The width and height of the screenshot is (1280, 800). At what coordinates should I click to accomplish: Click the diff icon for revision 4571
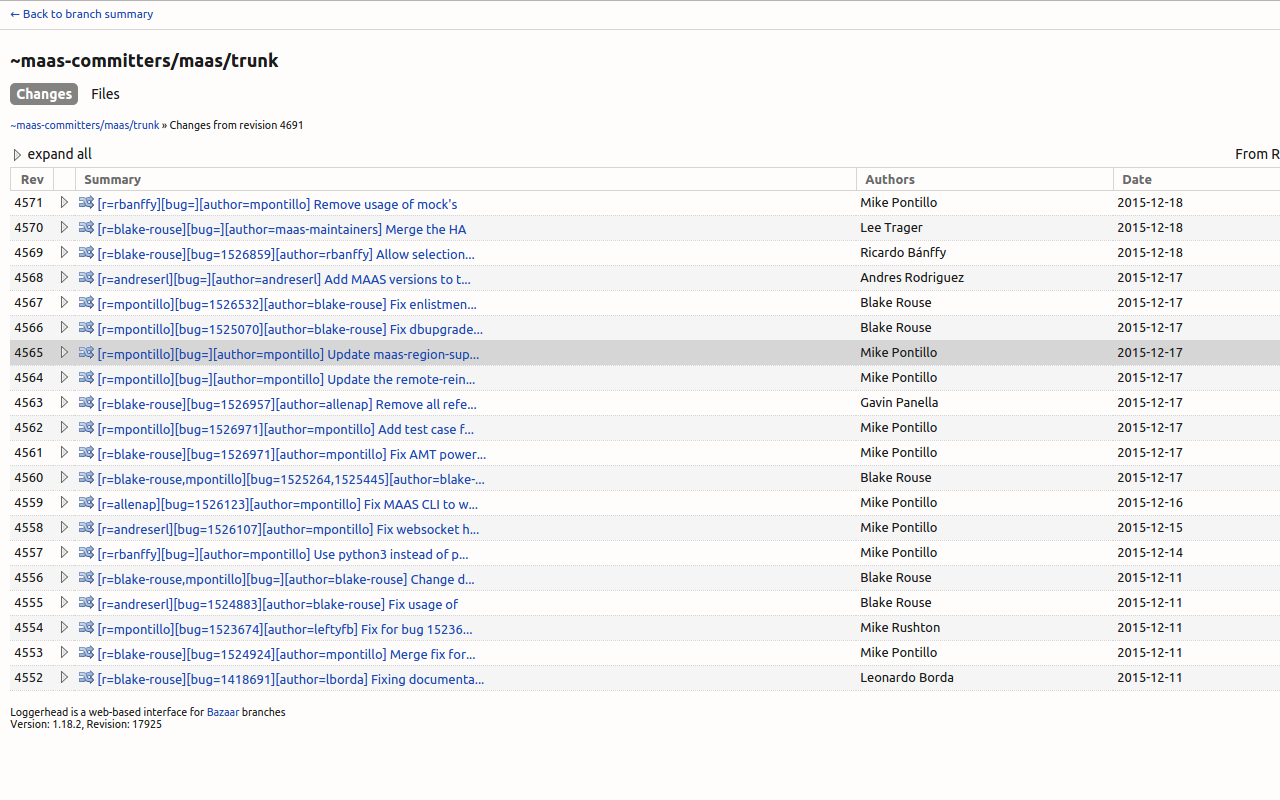[86, 202]
